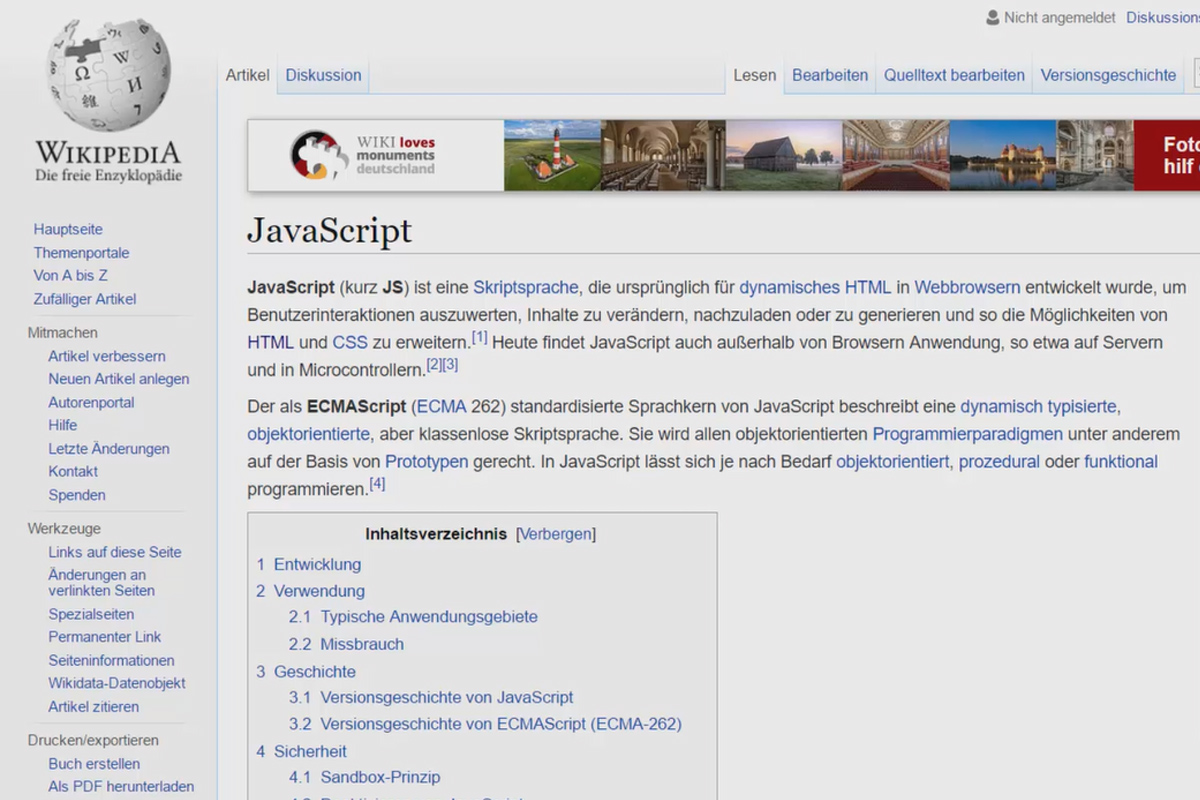Follow the prozedural link

pyautogui.click(x=999, y=462)
